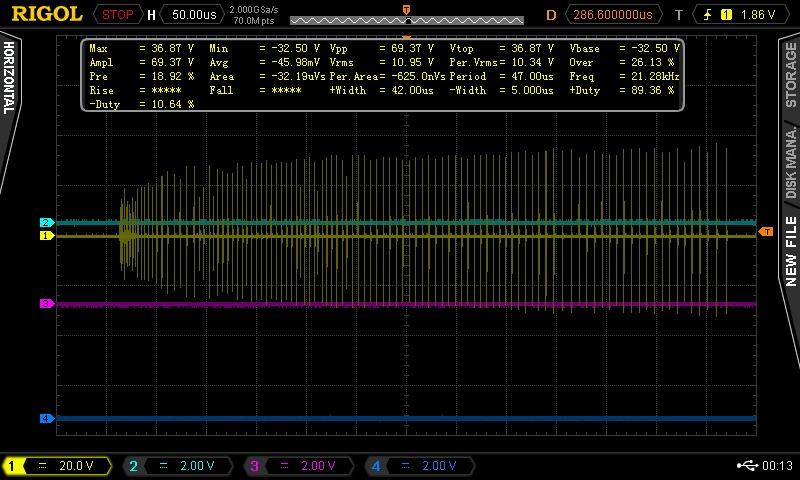This screenshot has height=480, width=800.
Task: Click the Per.Area = -625.0nVs measurement
Action: coord(388,77)
